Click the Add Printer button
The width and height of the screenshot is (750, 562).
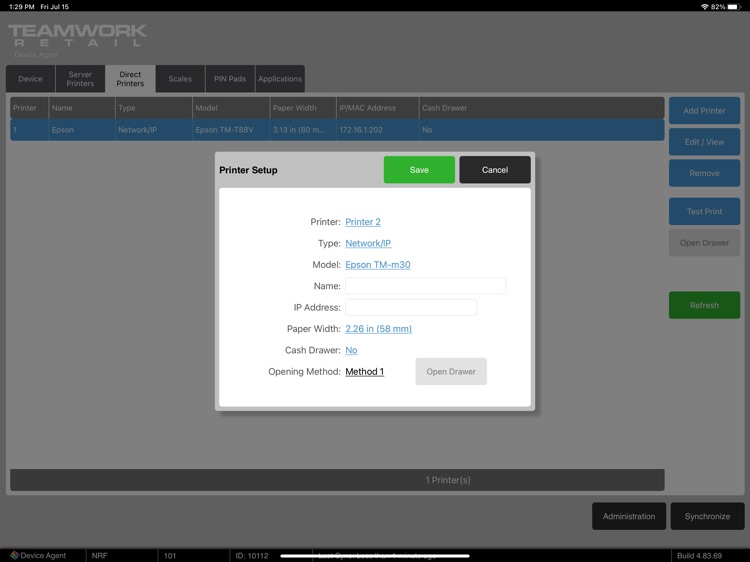tap(705, 110)
